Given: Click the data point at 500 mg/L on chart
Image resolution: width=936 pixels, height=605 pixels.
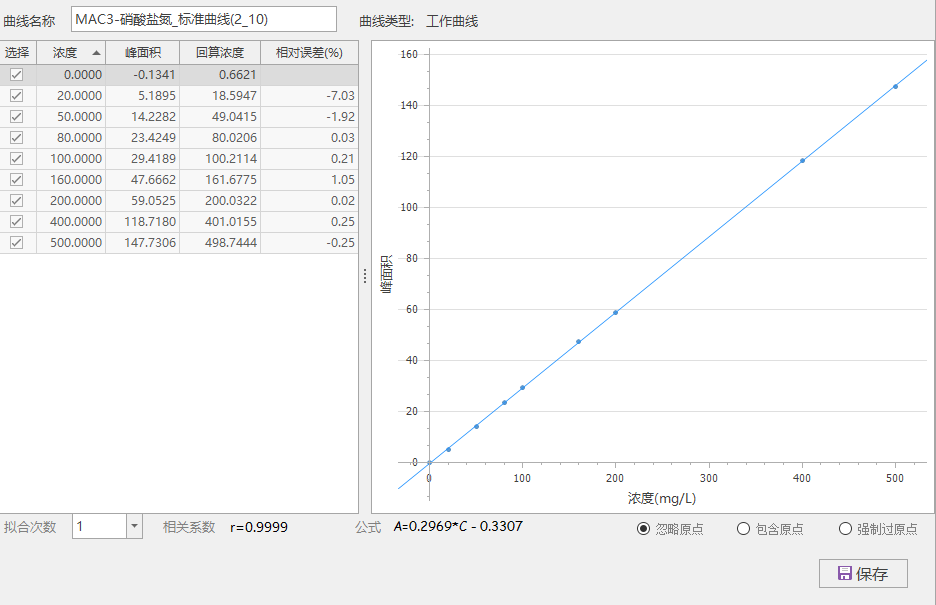Looking at the screenshot, I should coord(895,86).
